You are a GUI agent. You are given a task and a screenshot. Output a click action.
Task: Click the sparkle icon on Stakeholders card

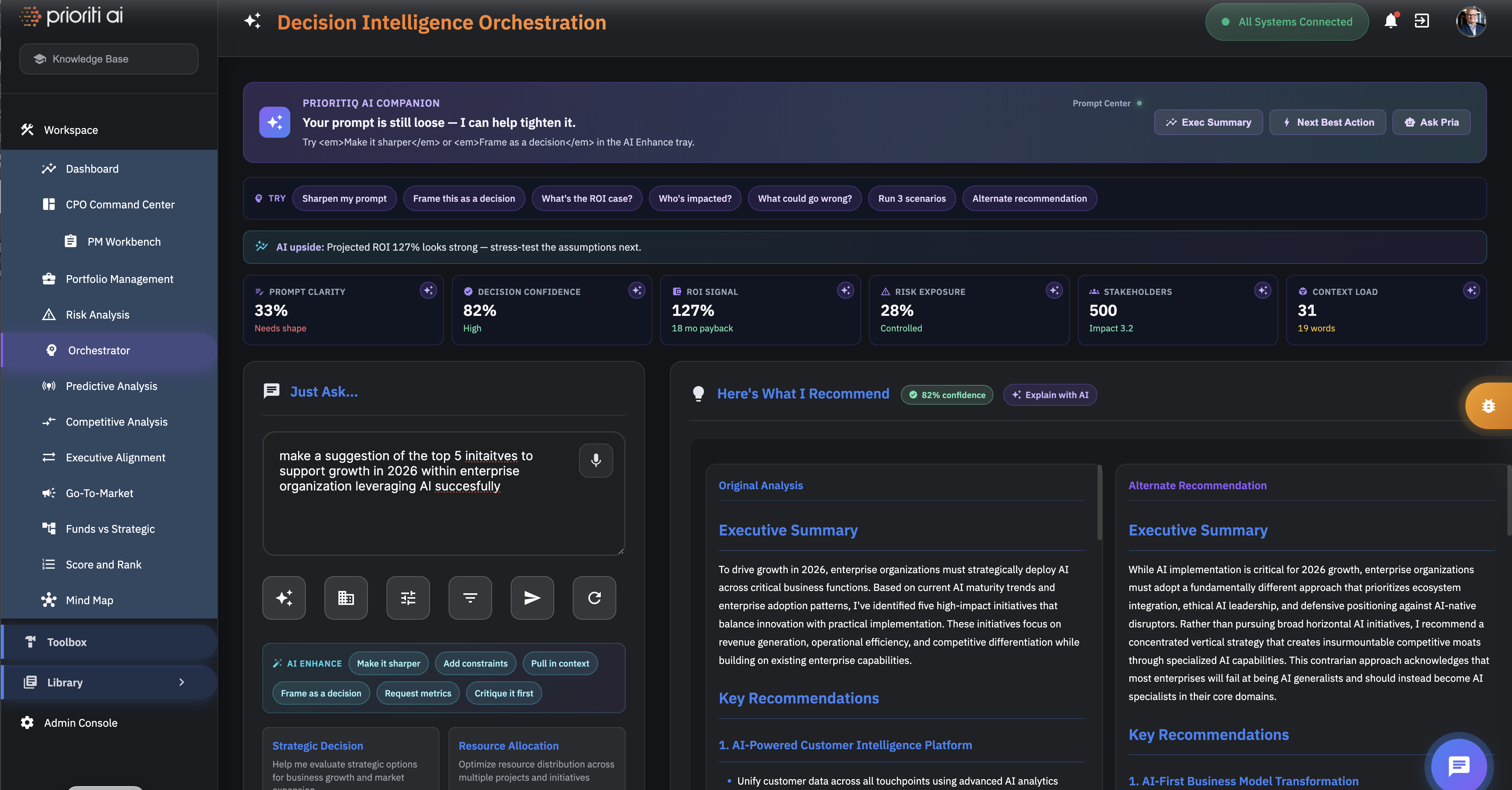pos(1263,290)
